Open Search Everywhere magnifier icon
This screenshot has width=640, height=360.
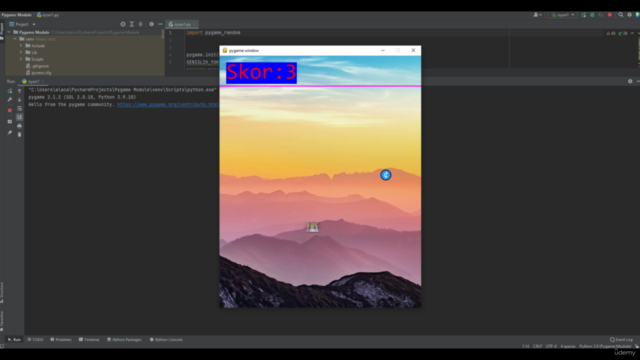[621, 15]
